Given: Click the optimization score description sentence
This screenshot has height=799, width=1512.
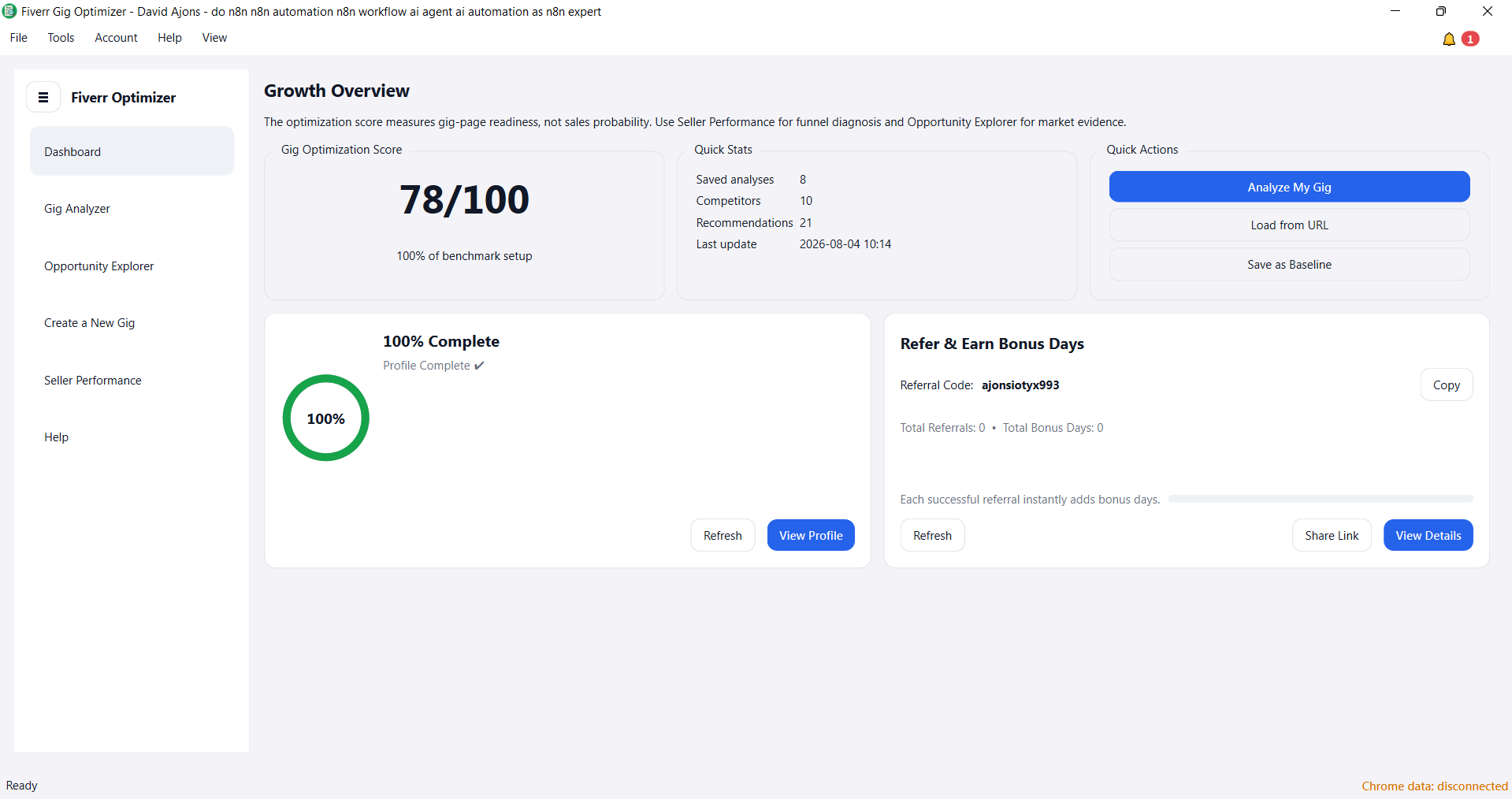Looking at the screenshot, I should [695, 122].
